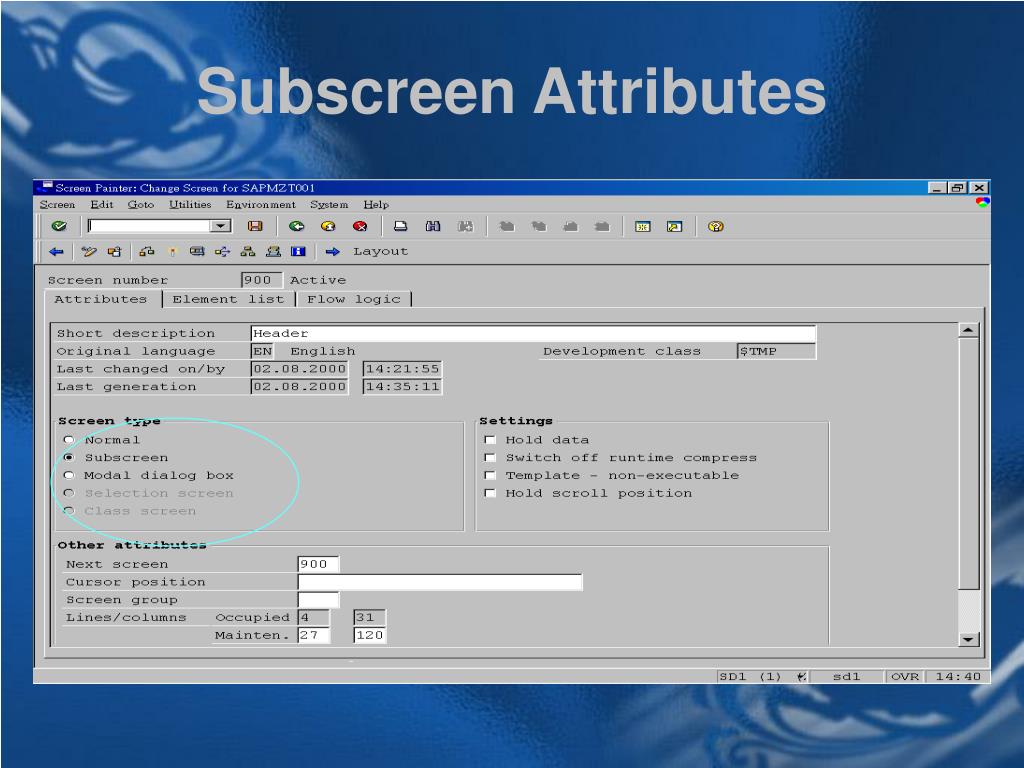Click the green checkmark Enter icon

point(59,226)
